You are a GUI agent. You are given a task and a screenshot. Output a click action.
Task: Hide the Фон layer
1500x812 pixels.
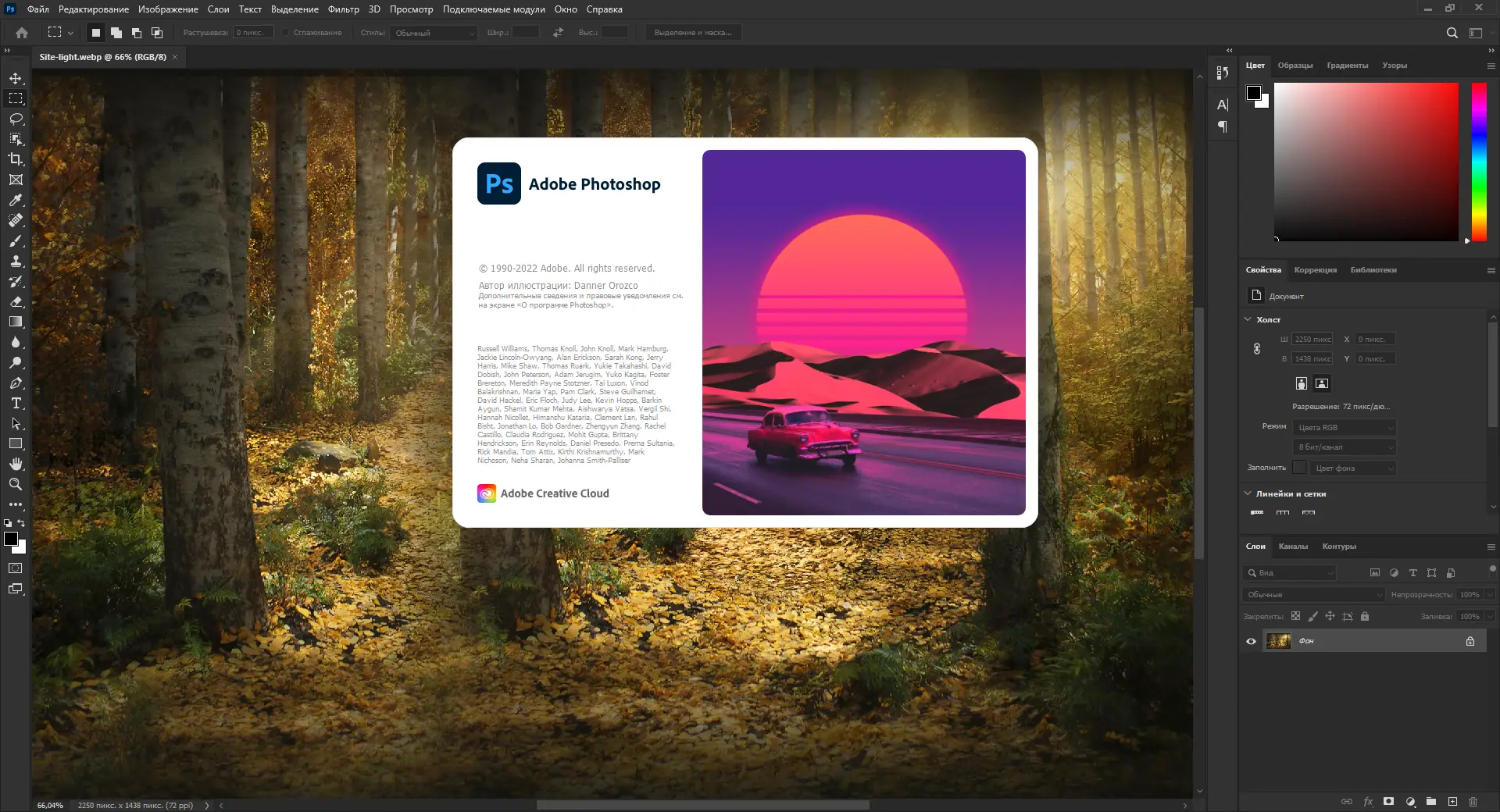coord(1251,640)
